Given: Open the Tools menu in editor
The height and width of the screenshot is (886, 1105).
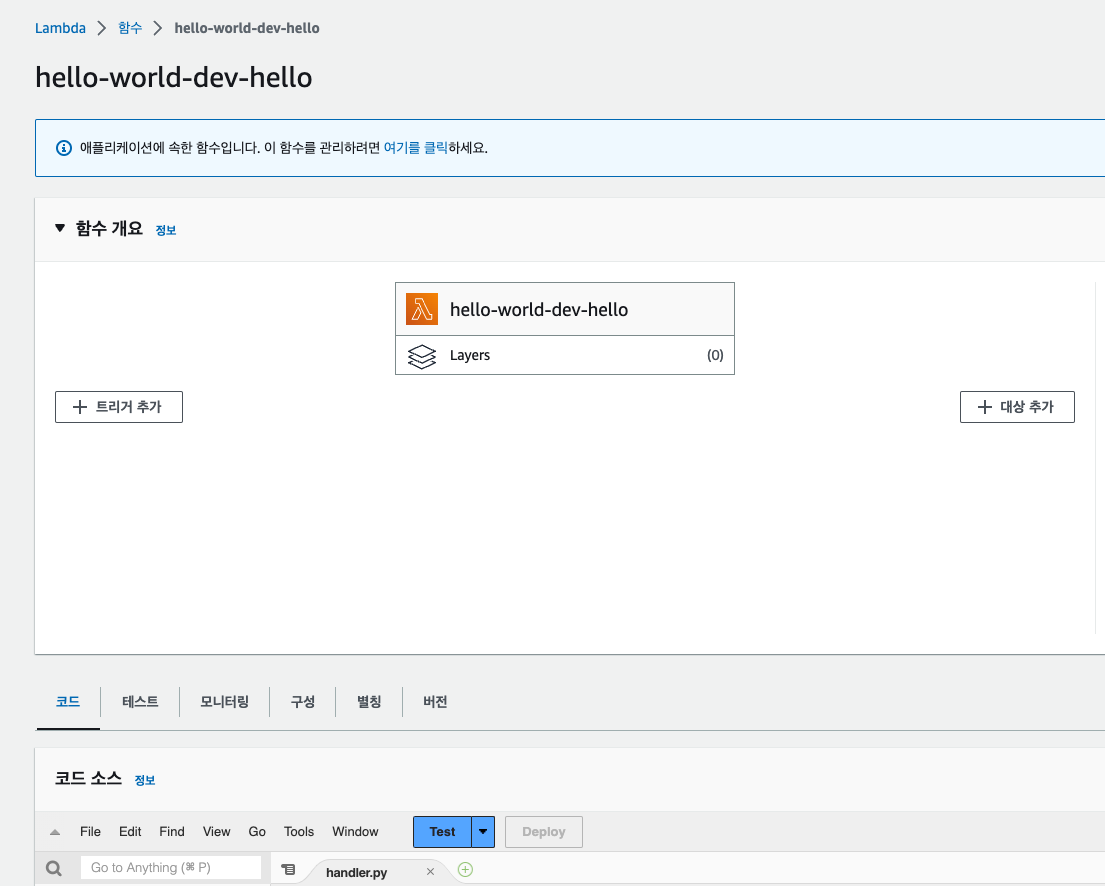Looking at the screenshot, I should click(x=299, y=832).
